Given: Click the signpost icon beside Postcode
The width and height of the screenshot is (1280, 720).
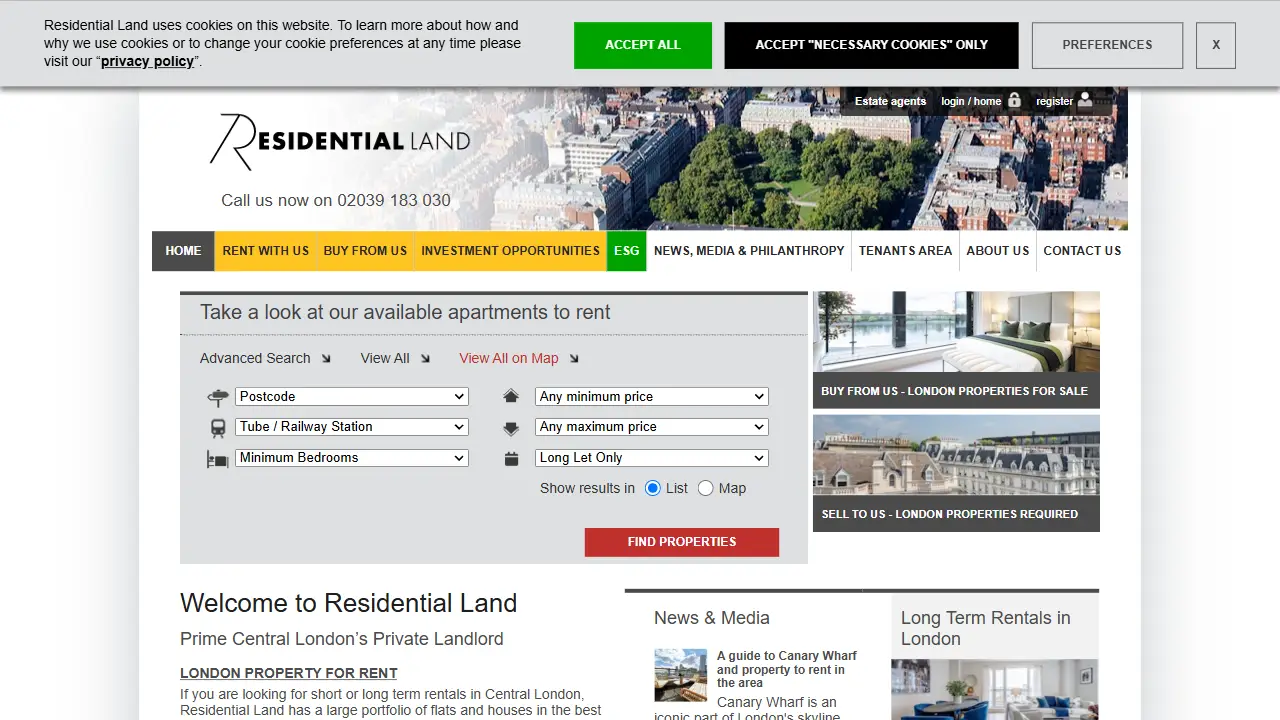Looking at the screenshot, I should (218, 397).
